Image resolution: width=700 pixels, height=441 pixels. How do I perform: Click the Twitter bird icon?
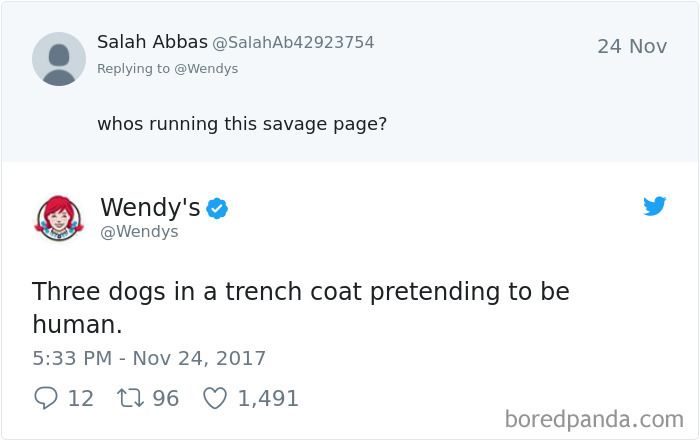654,206
